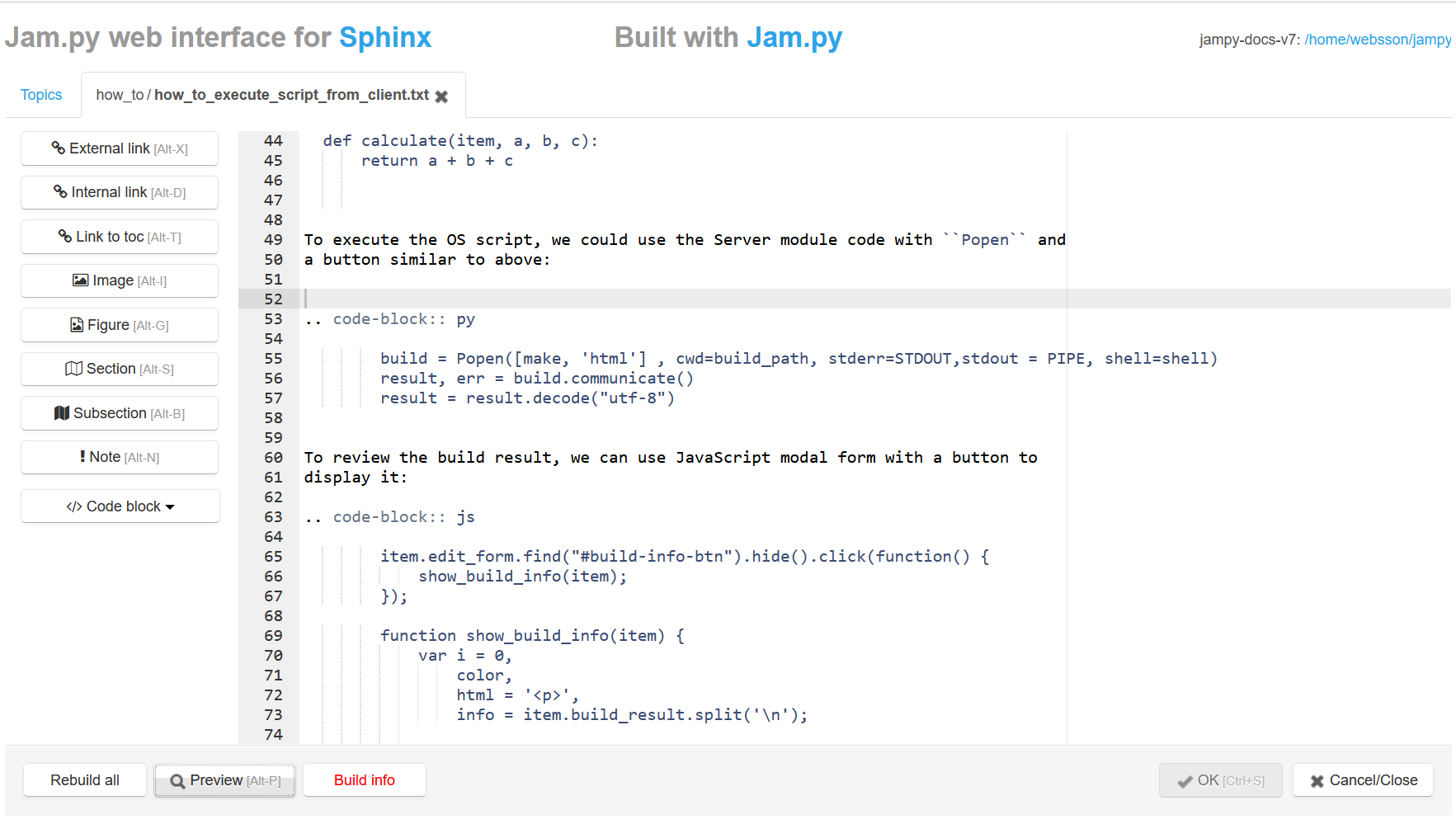Click the Rebuild all button
Screen dimensions: 1456x824
[84, 780]
